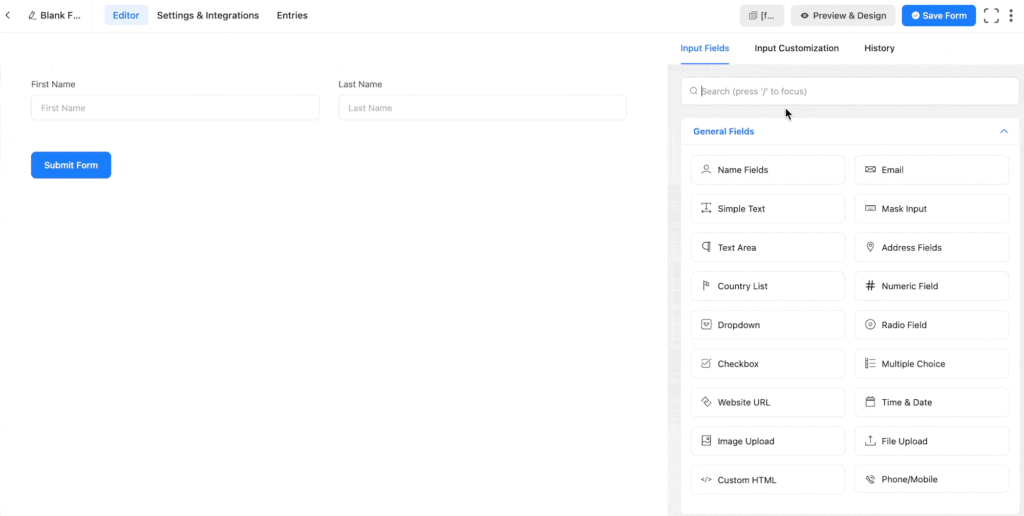Click the back arrow icon

point(8,16)
